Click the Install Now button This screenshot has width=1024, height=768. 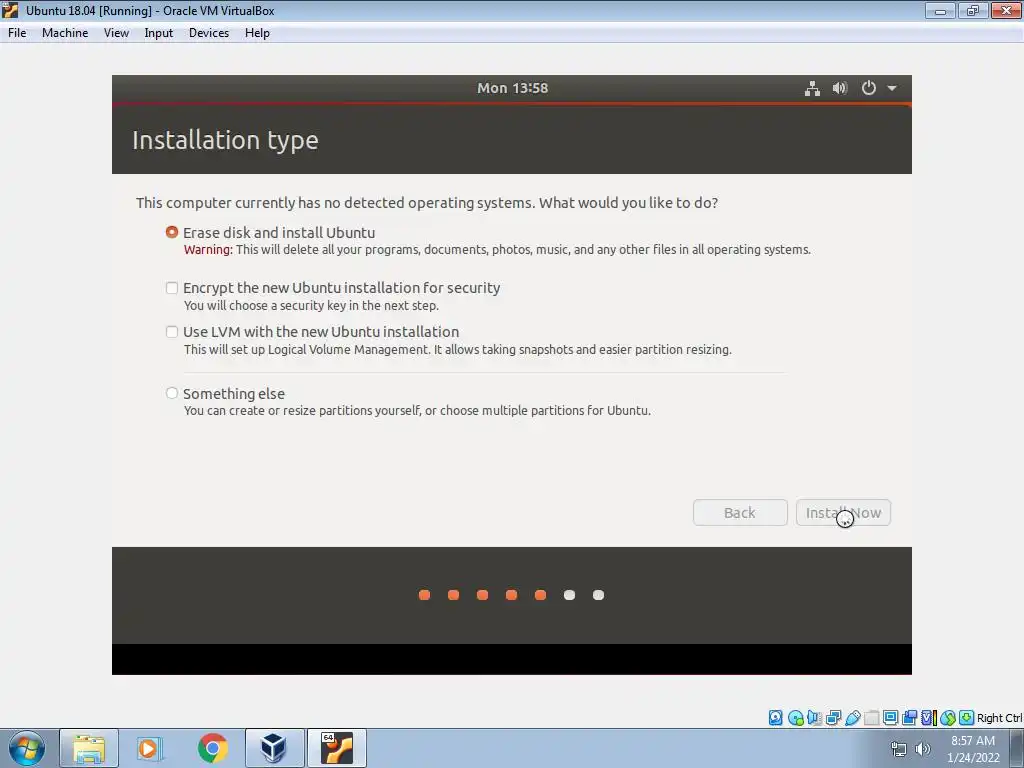point(843,513)
